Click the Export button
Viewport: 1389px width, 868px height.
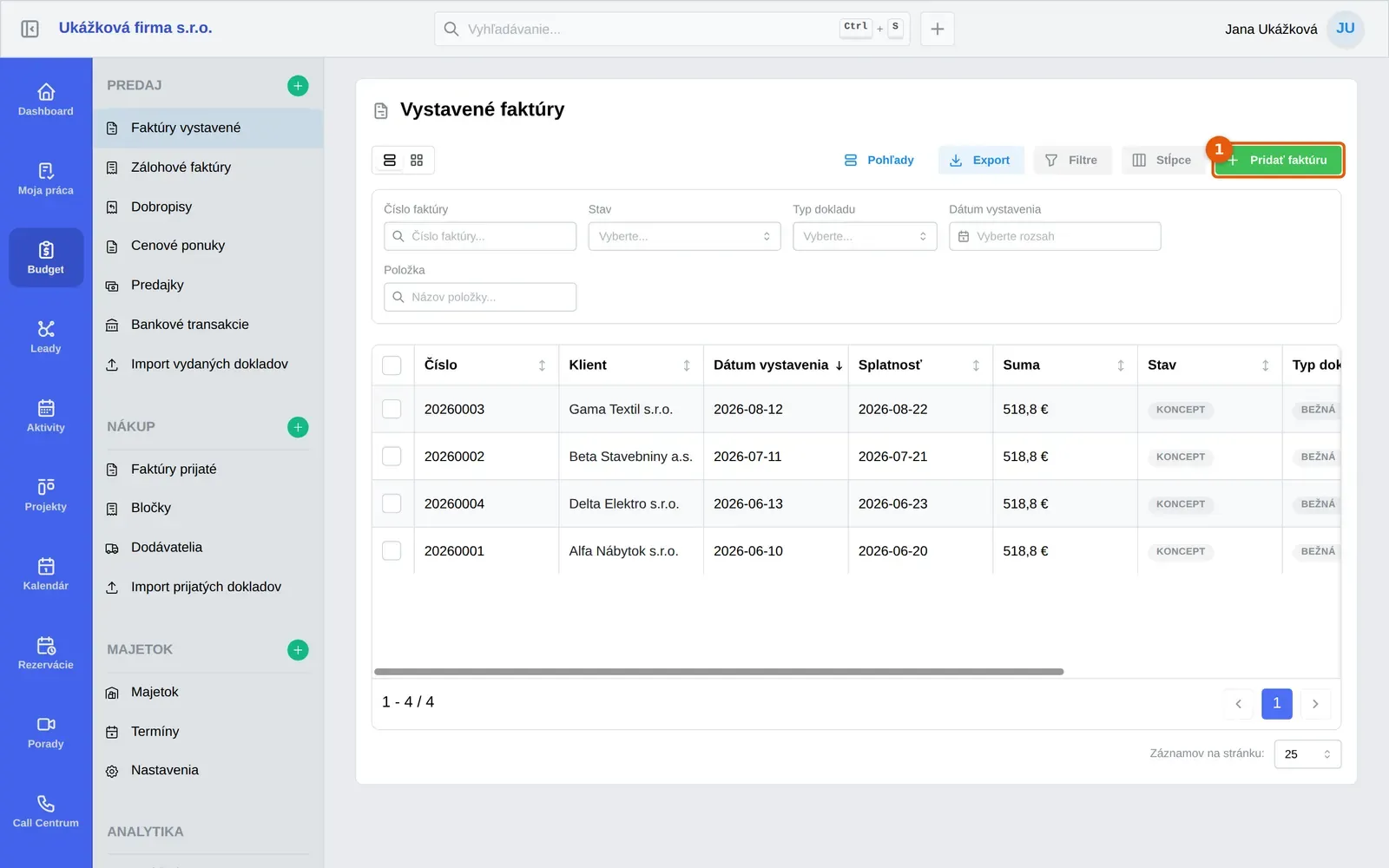pyautogui.click(x=981, y=161)
